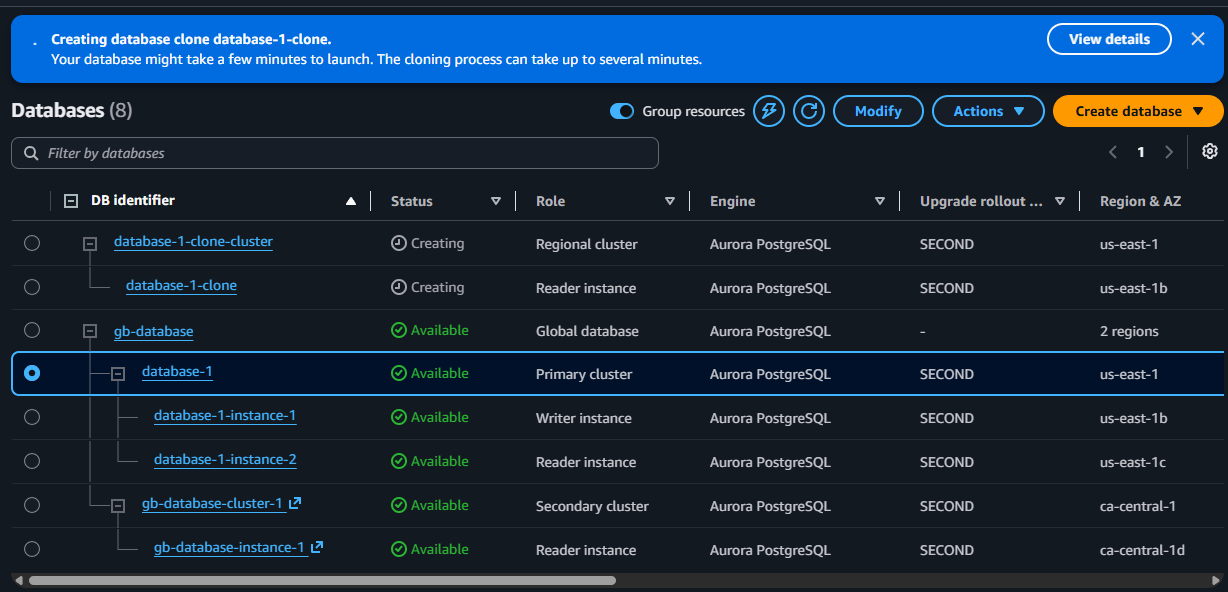This screenshot has height=592, width=1228.
Task: Select radio for gb-database
Action: click(32, 330)
